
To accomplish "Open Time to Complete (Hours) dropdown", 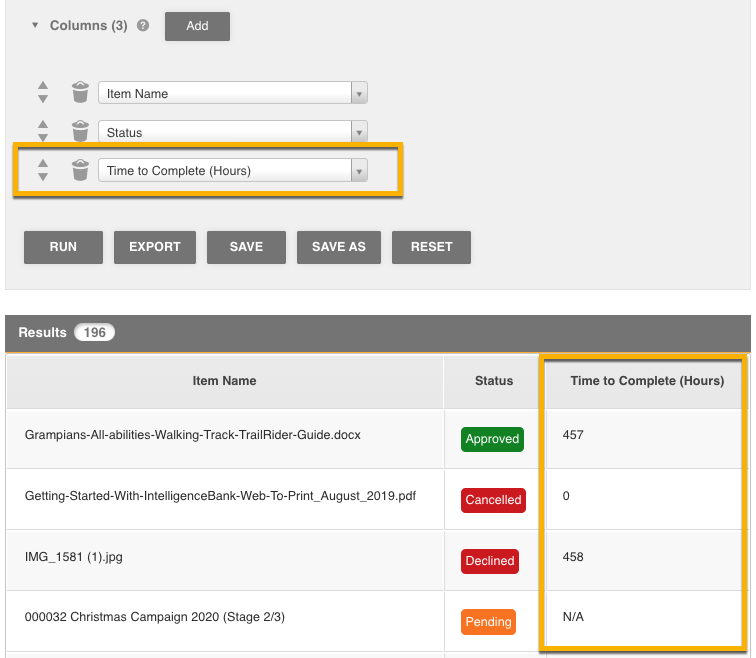I will point(359,171).
